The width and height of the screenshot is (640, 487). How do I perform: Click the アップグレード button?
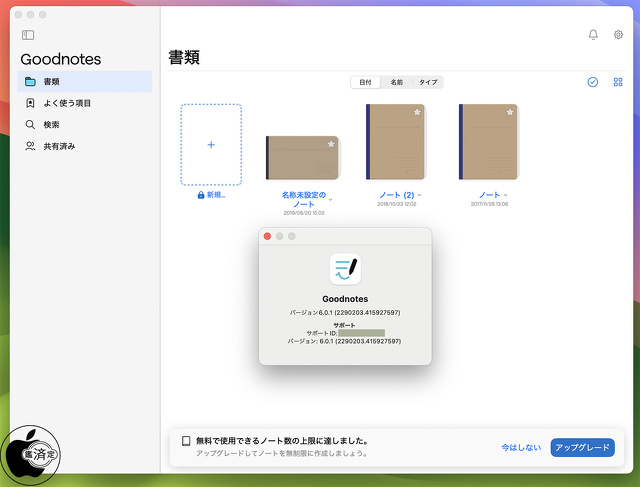(x=582, y=447)
